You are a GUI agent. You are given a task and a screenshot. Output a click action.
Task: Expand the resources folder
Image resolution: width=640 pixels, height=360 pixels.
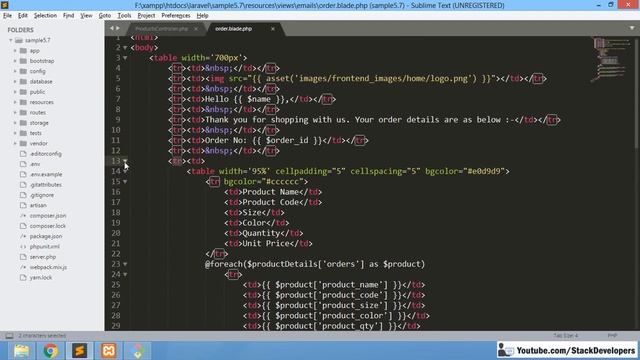15,102
